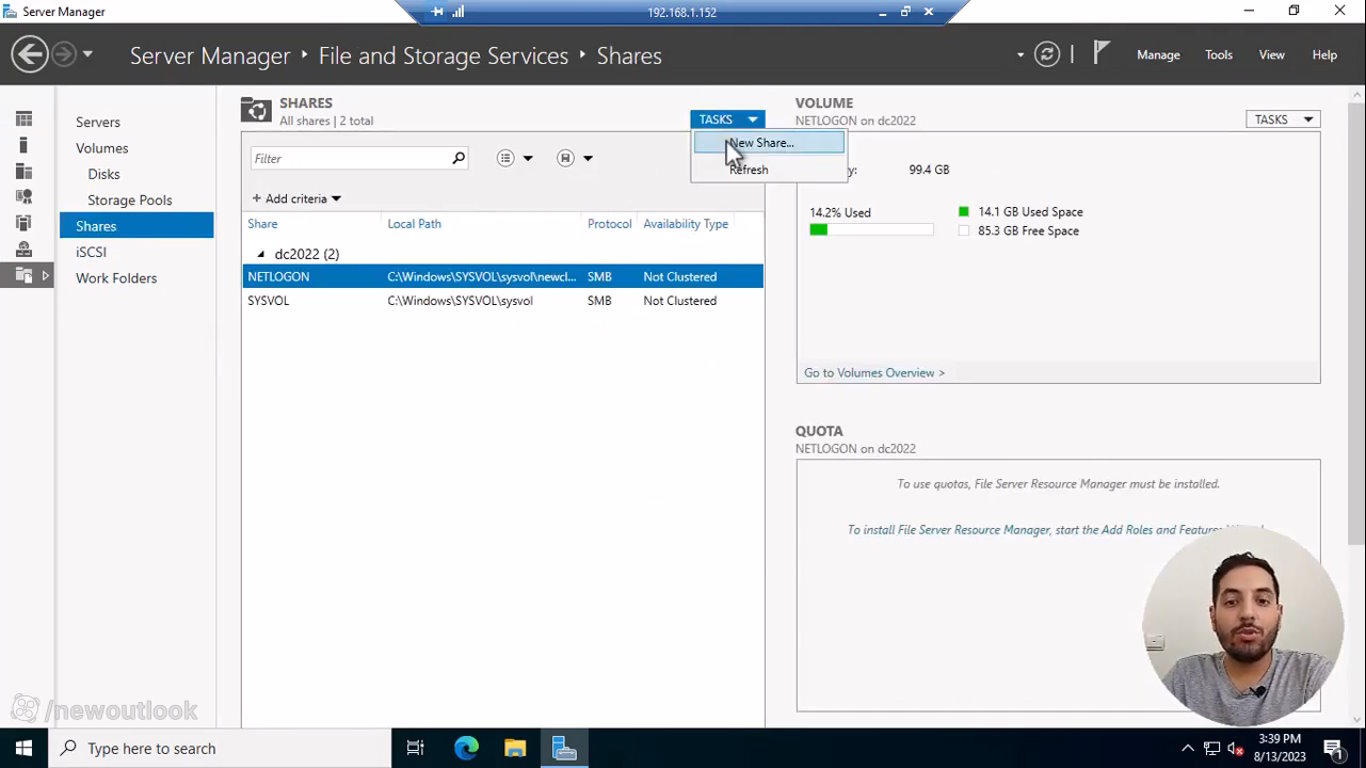Choose New Share... from the Tasks menu
Viewport: 1366px width, 768px height.
tap(769, 143)
